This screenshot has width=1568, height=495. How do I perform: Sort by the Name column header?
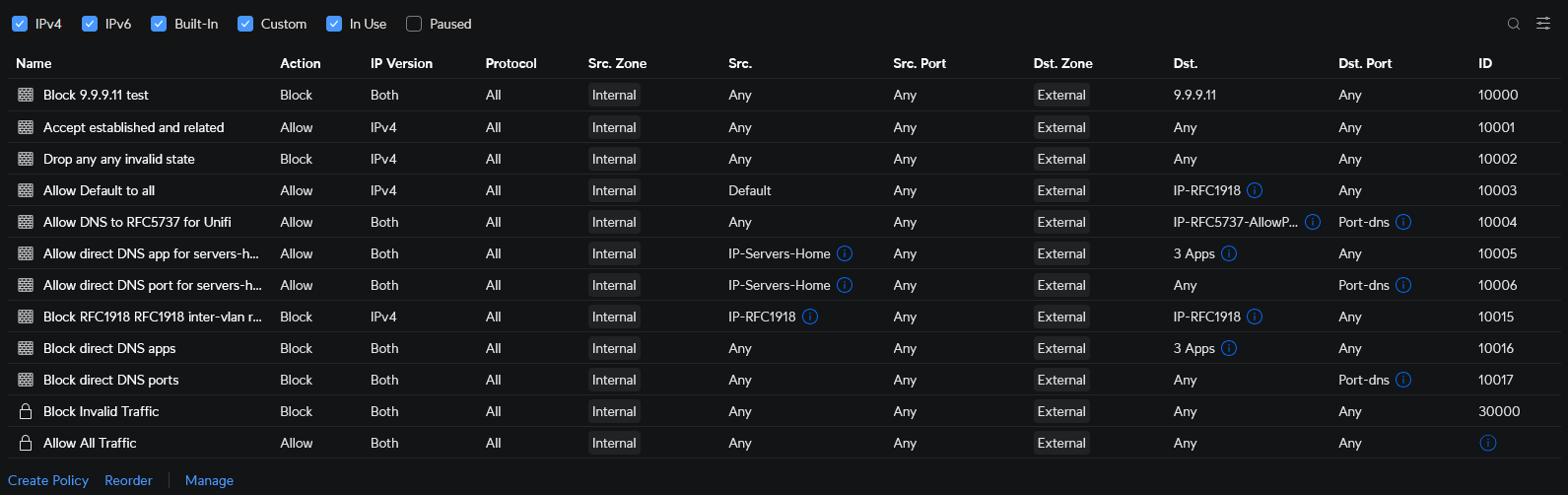coord(34,63)
